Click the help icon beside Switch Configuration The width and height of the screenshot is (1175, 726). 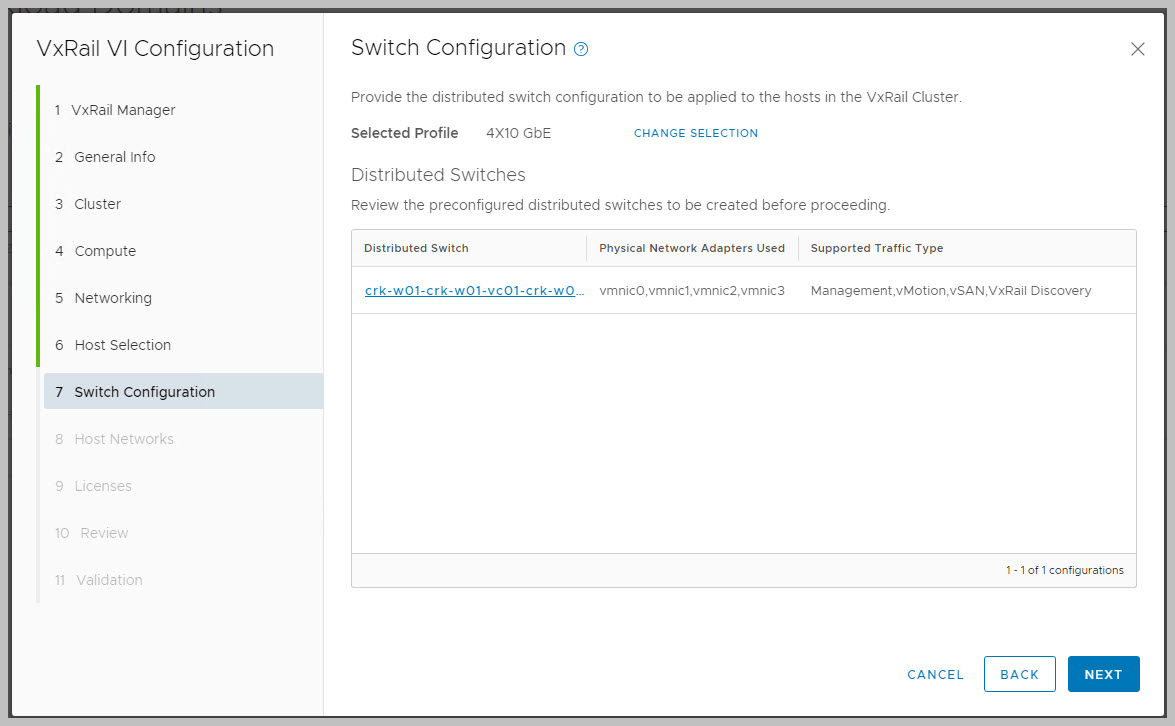(x=581, y=49)
